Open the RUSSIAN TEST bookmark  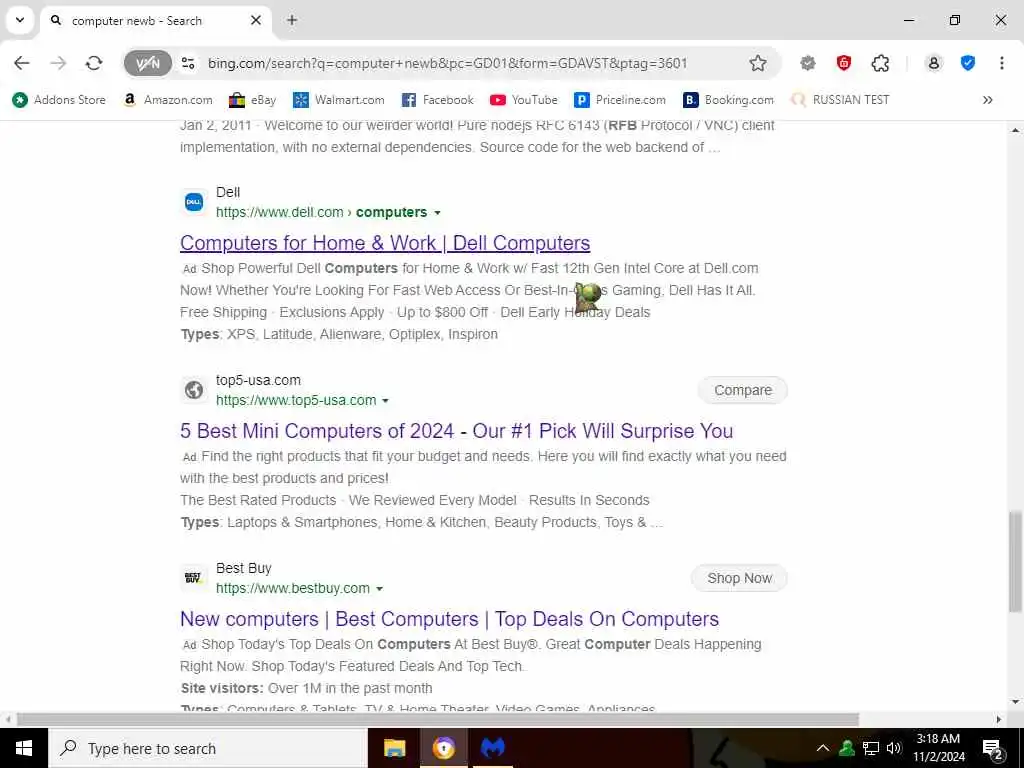coord(840,100)
